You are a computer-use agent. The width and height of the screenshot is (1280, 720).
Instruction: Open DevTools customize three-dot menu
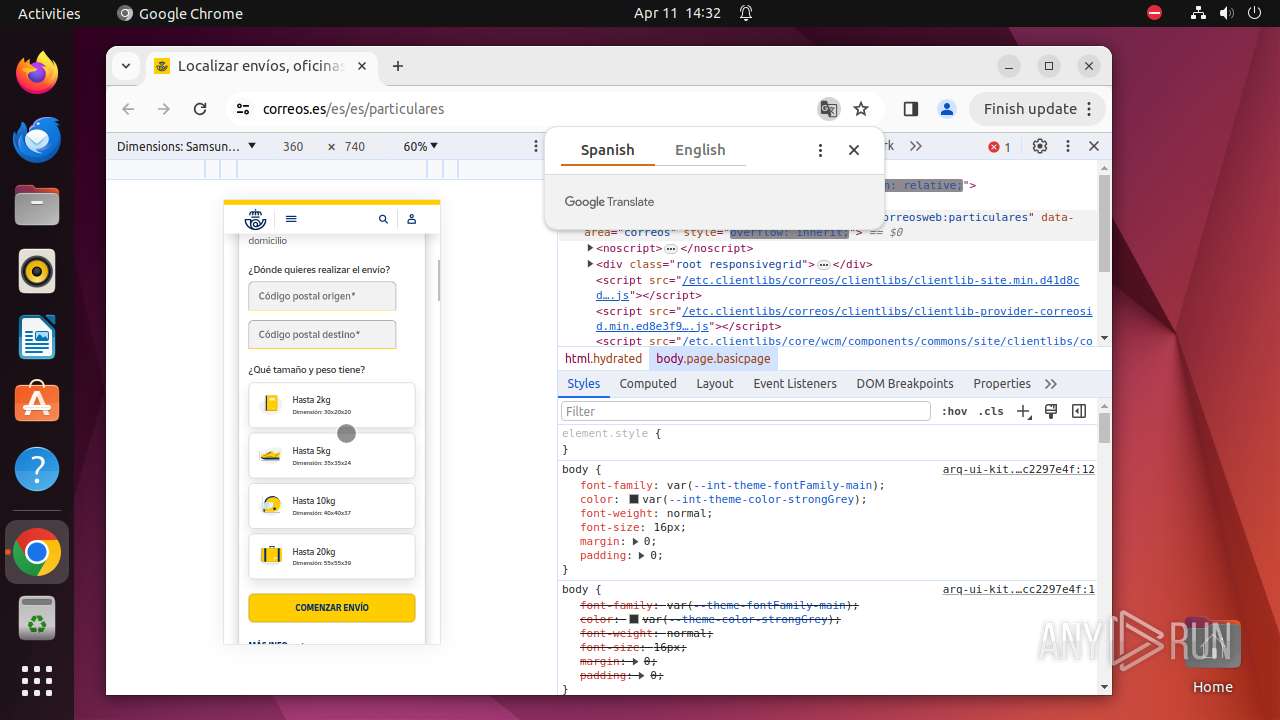[1068, 146]
